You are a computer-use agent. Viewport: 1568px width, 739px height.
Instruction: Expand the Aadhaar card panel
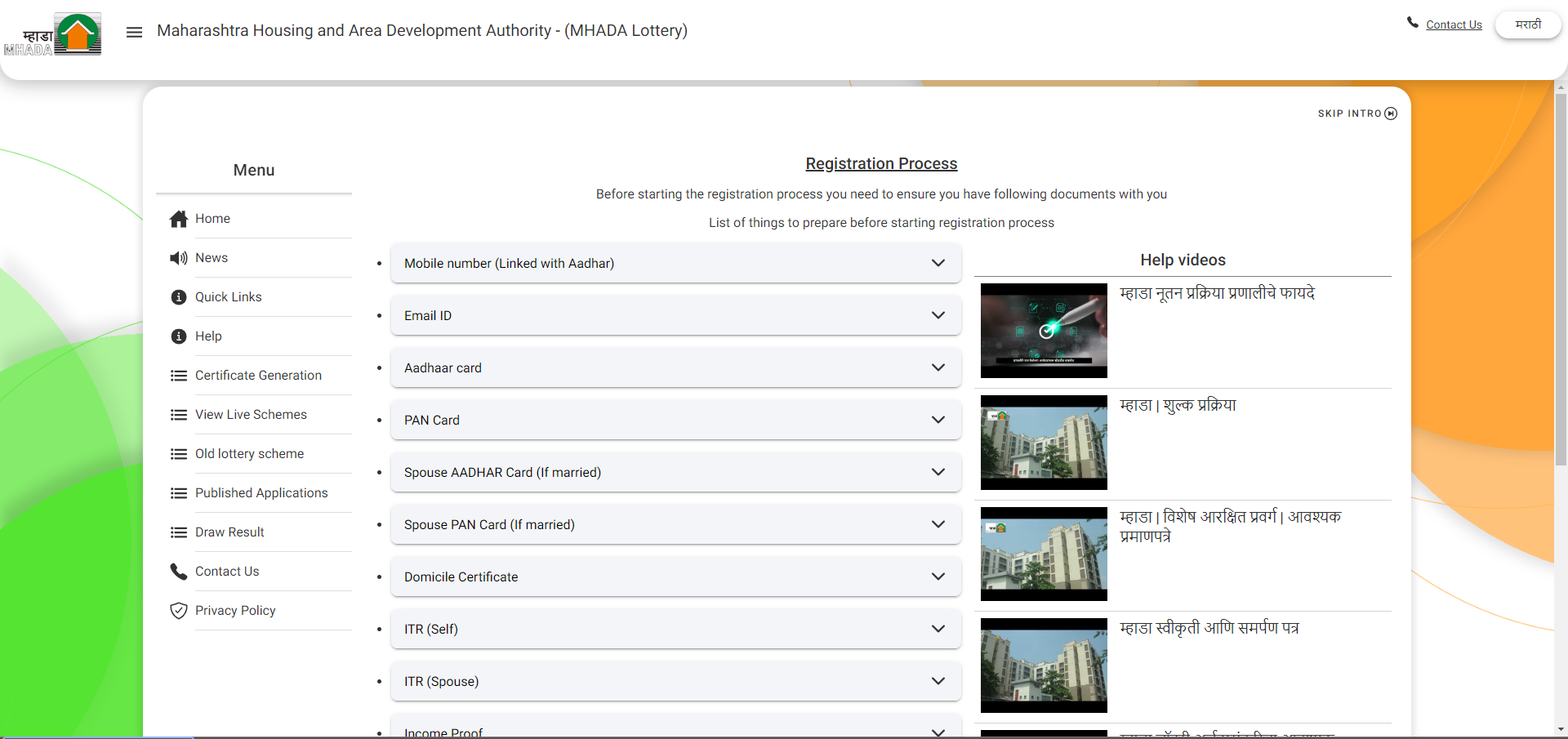pyautogui.click(x=676, y=367)
